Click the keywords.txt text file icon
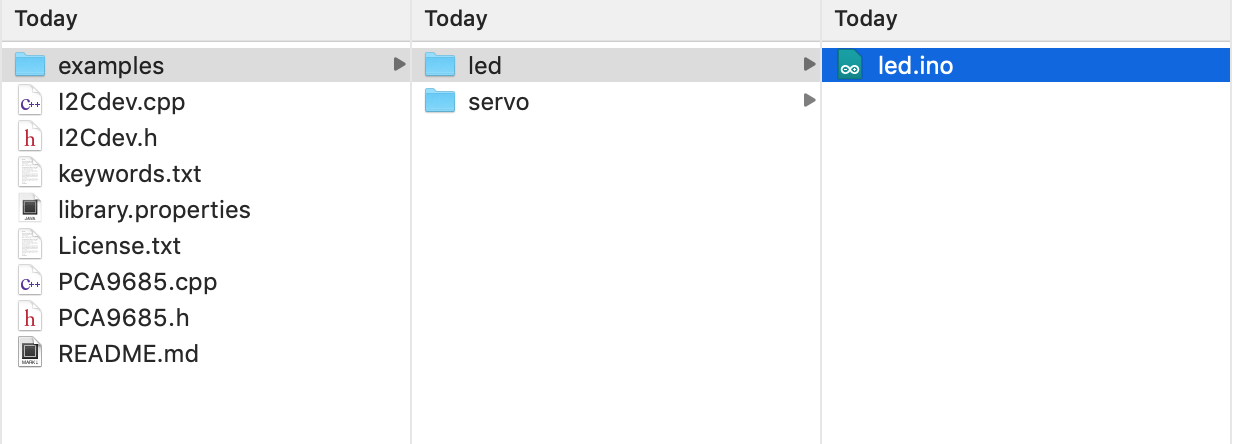 click(31, 174)
